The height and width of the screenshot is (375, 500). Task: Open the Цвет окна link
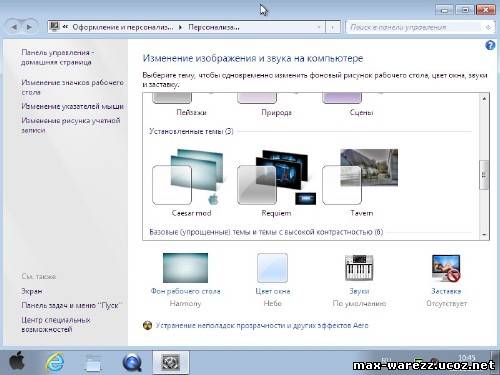pyautogui.click(x=273, y=291)
